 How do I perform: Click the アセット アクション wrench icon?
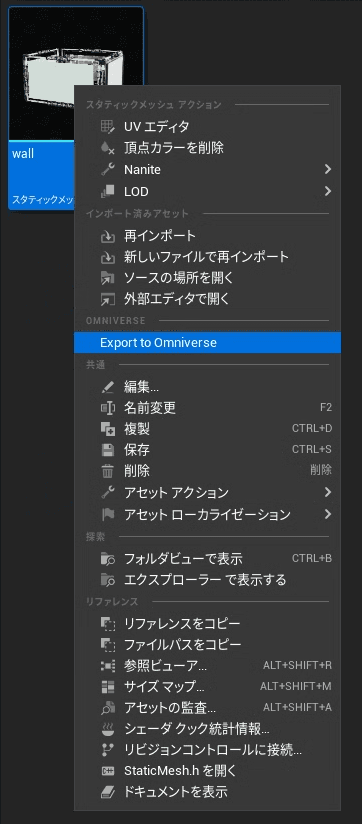coord(107,493)
